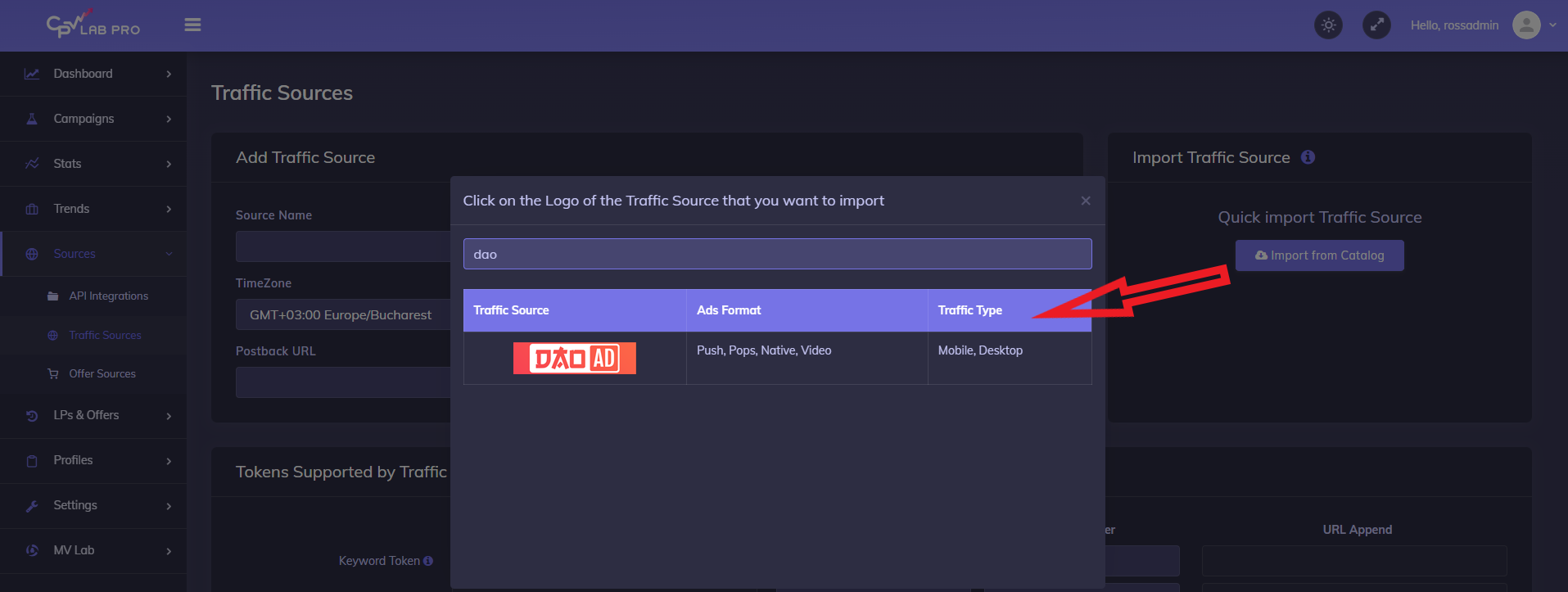The image size is (1568, 592).
Task: Open the Trends menu item
Action: click(x=93, y=209)
